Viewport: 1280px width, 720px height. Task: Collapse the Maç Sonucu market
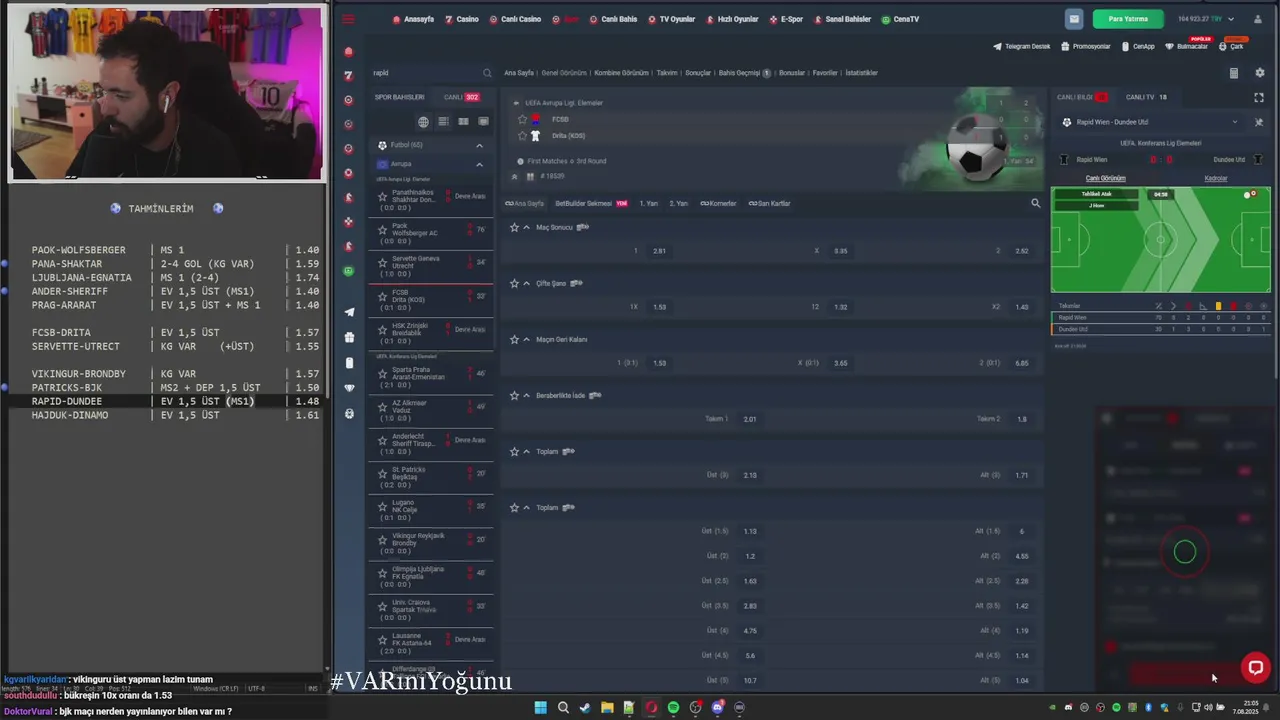(526, 227)
